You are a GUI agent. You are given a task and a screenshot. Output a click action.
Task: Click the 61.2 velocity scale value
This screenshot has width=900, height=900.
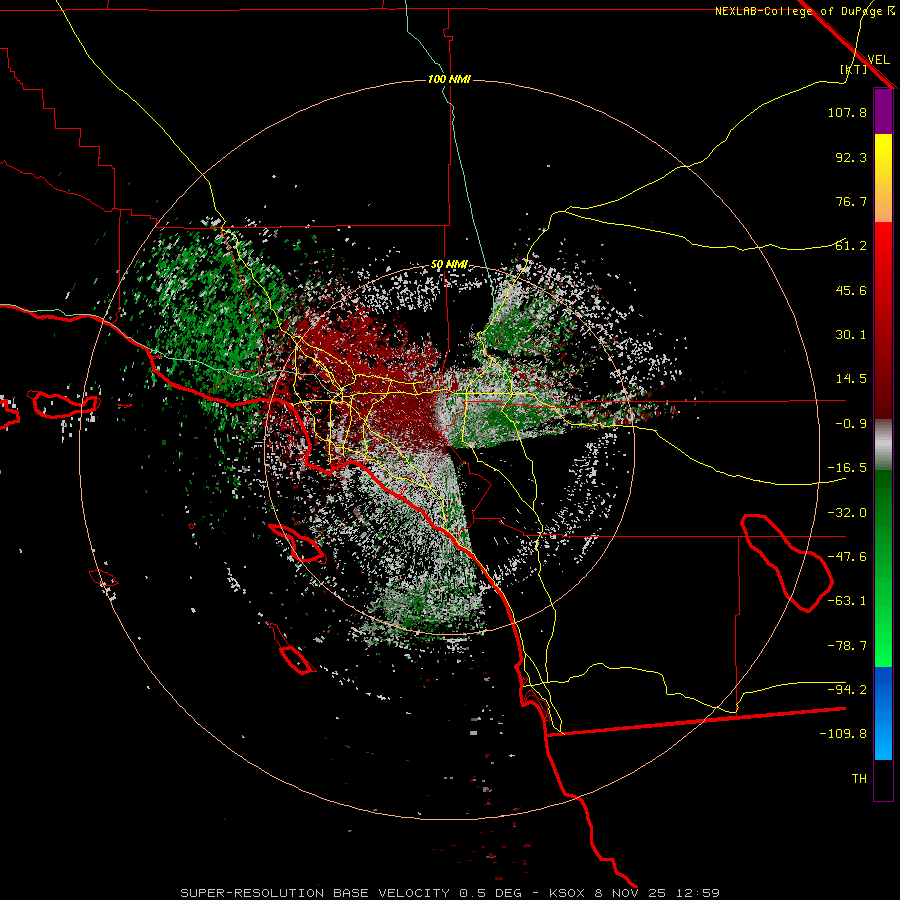click(851, 246)
